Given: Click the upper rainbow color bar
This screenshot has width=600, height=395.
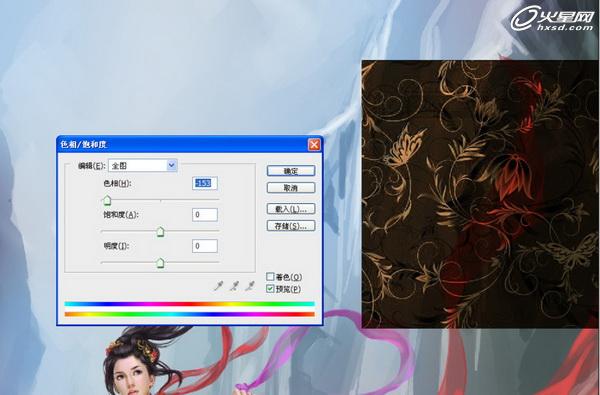Looking at the screenshot, I should (189, 304).
